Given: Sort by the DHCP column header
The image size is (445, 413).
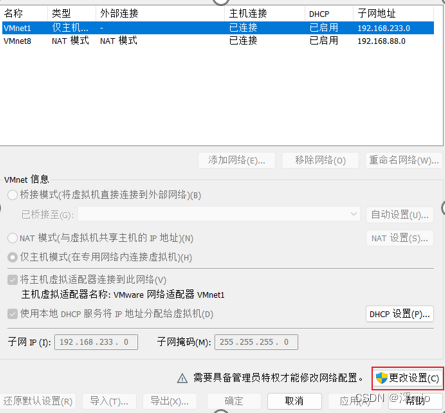Looking at the screenshot, I should click(329, 14).
